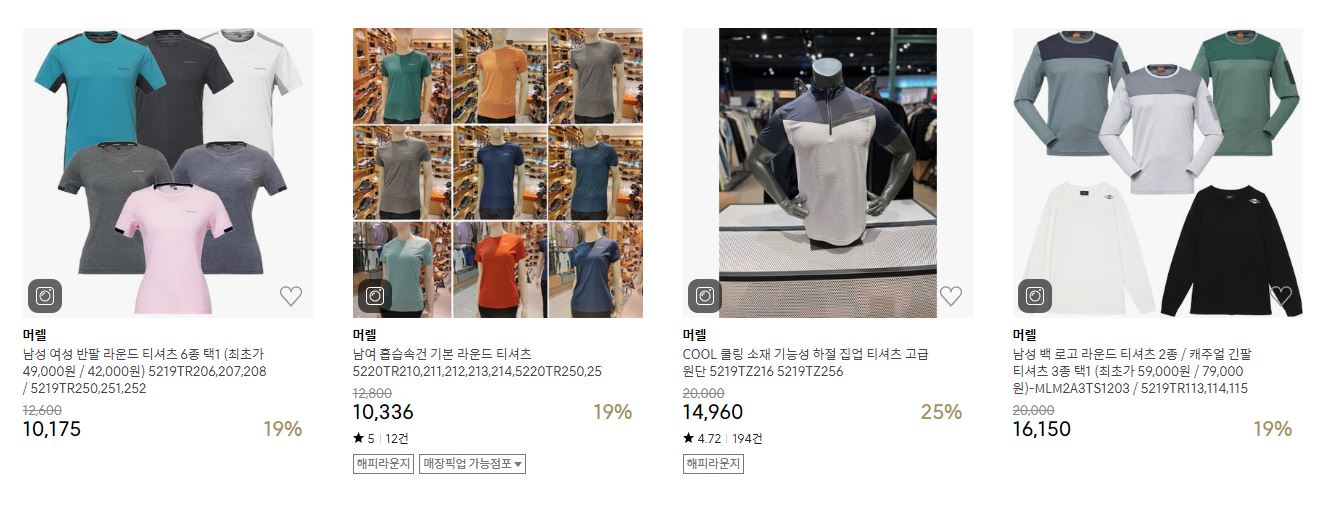Open the six short-sleeve t-shirts thumbnail
The width and height of the screenshot is (1322, 505).
click(x=168, y=173)
